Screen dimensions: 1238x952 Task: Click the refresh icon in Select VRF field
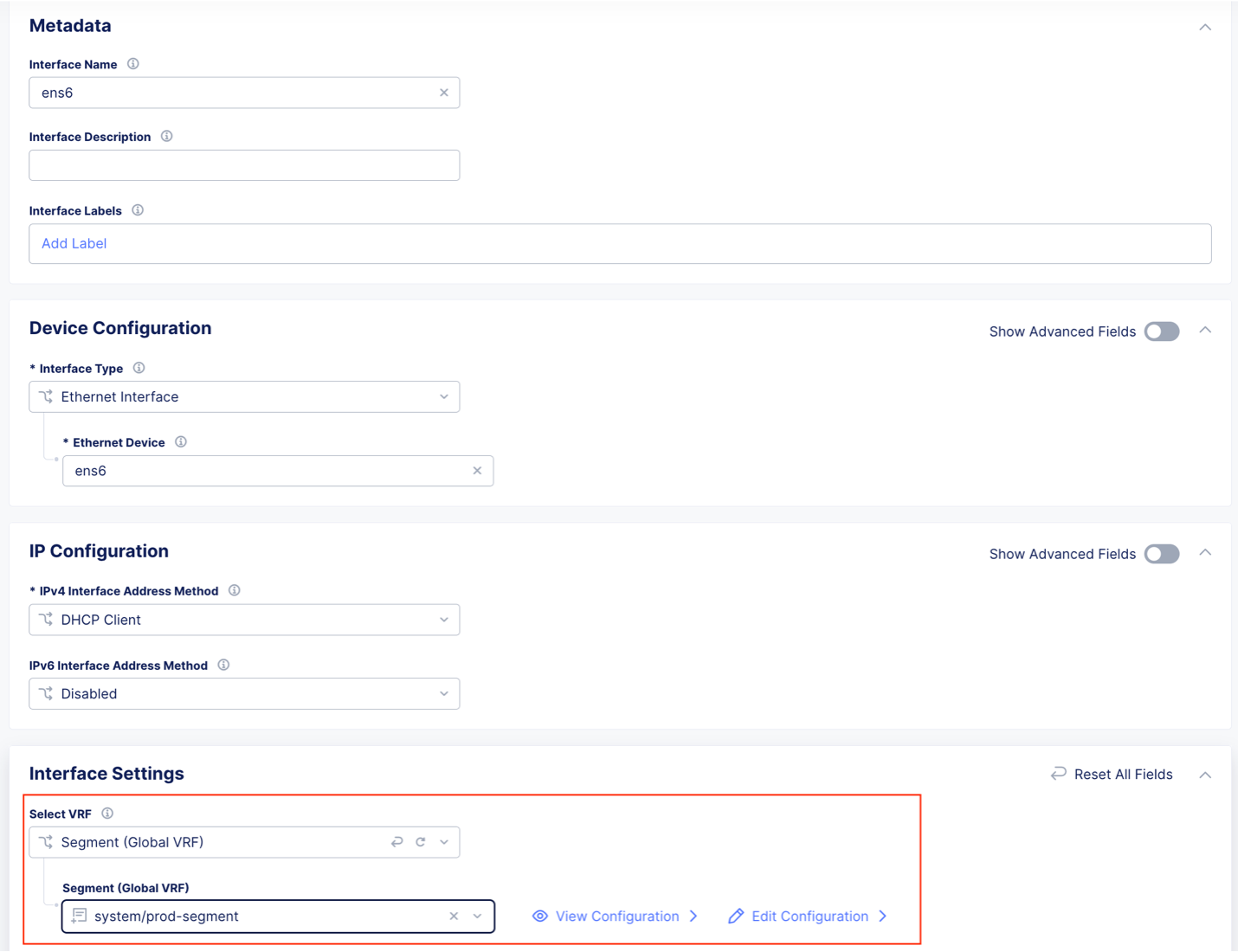pyautogui.click(x=420, y=841)
